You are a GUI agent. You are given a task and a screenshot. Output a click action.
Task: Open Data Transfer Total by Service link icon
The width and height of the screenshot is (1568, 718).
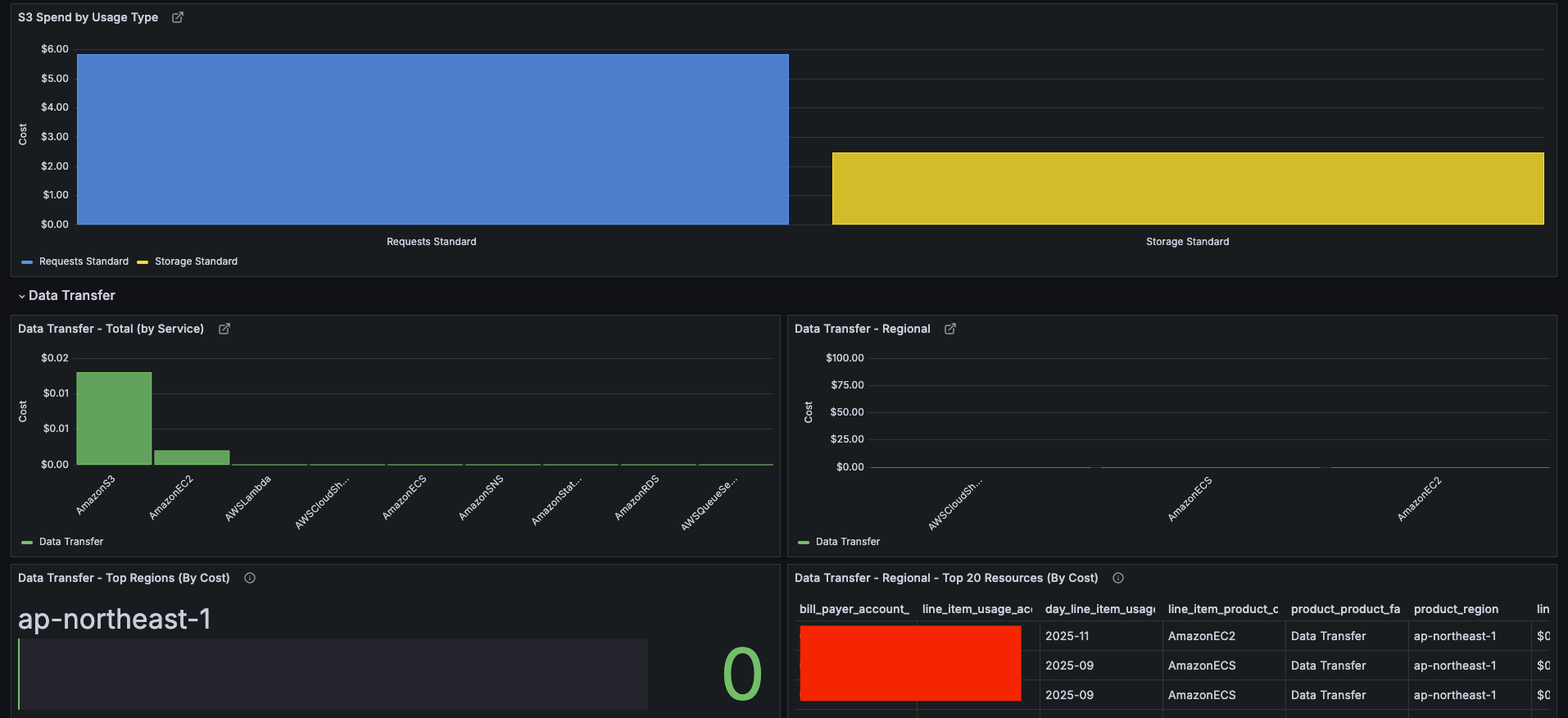pyautogui.click(x=224, y=329)
